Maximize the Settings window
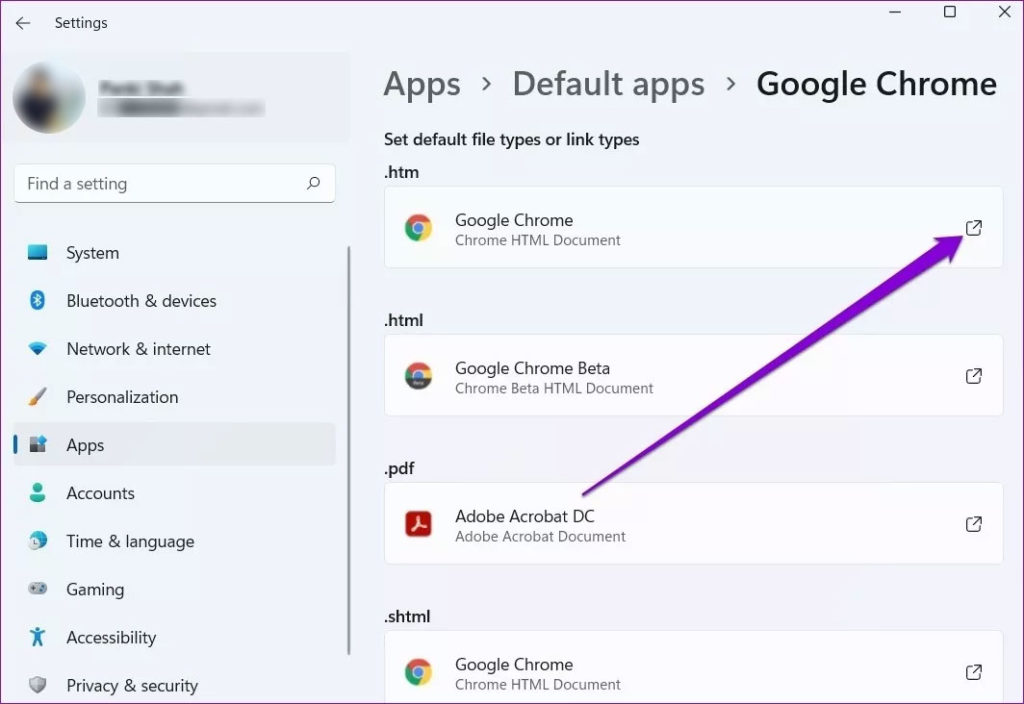 950,12
